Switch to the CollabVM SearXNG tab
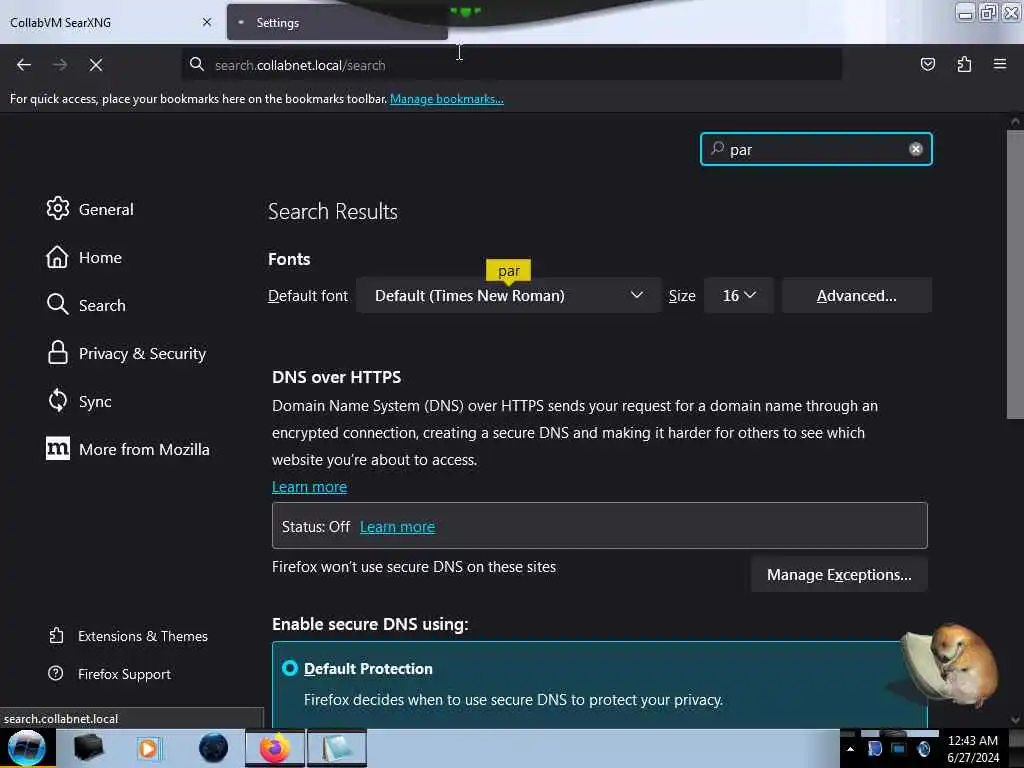The height and width of the screenshot is (768, 1024). click(111, 22)
